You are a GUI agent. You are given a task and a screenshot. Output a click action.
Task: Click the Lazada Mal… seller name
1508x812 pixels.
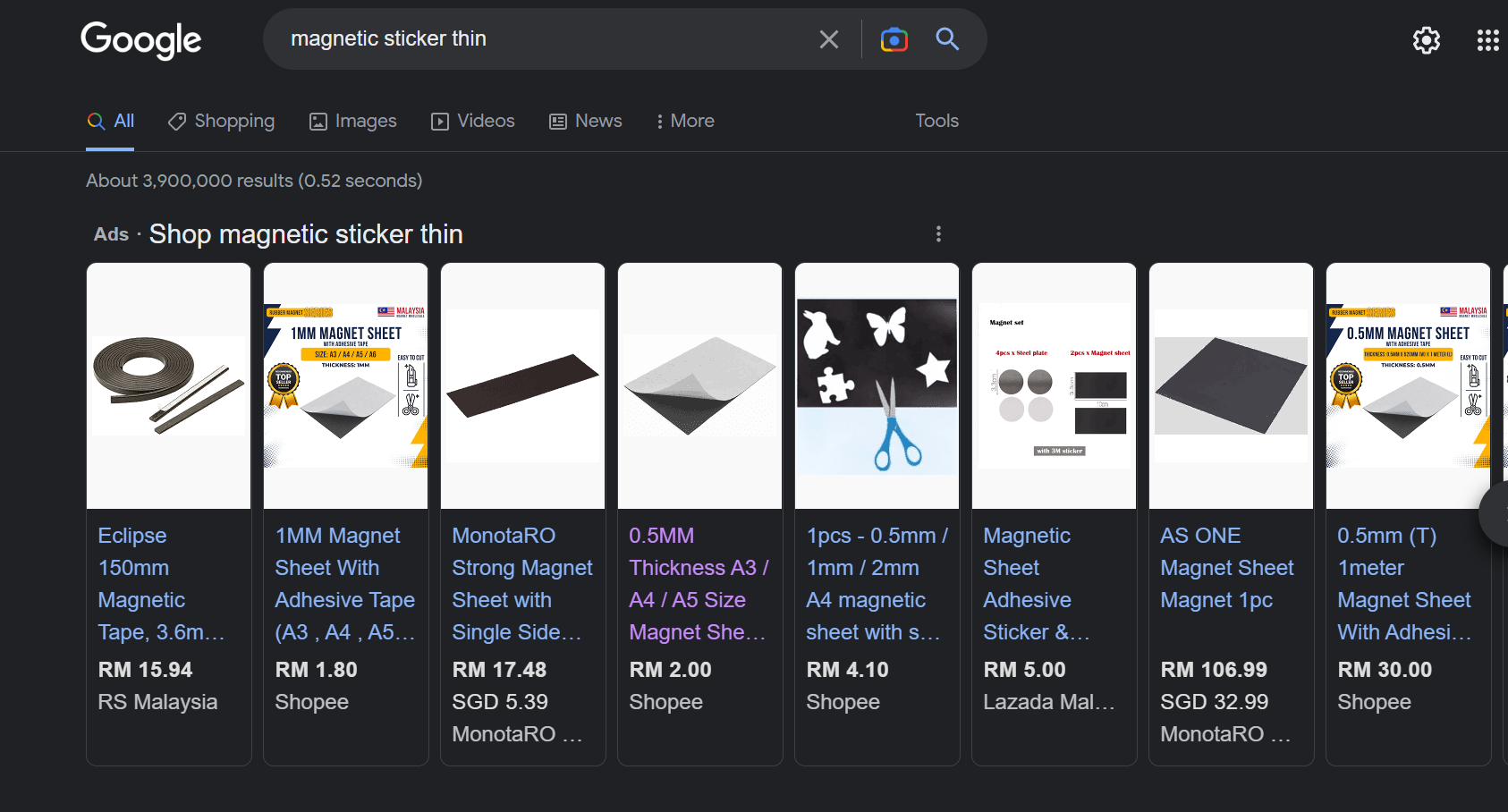1049,702
